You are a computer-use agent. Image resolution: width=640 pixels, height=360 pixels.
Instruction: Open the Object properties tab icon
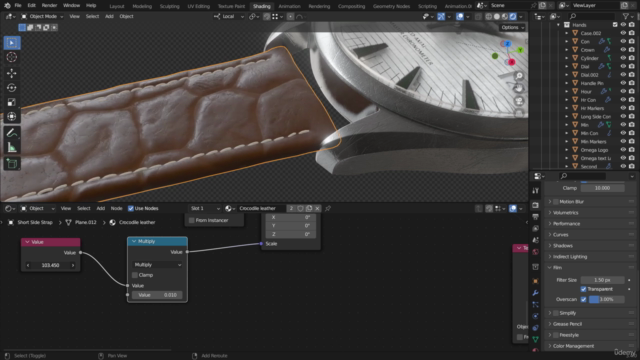tap(536, 281)
